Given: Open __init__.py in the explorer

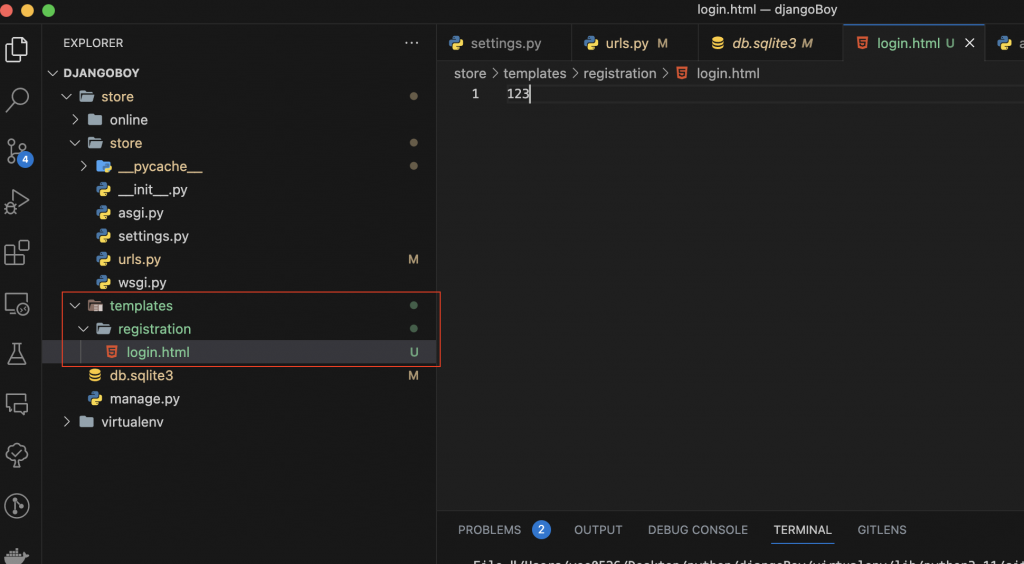Looking at the screenshot, I should point(239,190).
